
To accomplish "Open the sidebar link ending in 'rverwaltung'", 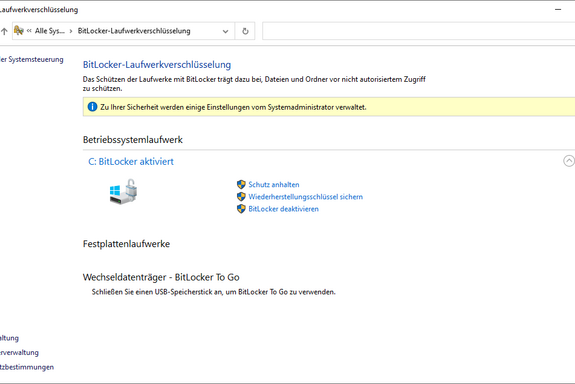I will [x=19, y=353].
